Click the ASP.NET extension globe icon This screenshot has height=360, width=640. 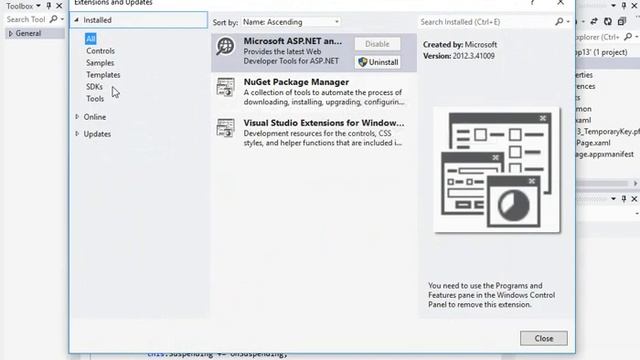[225, 46]
